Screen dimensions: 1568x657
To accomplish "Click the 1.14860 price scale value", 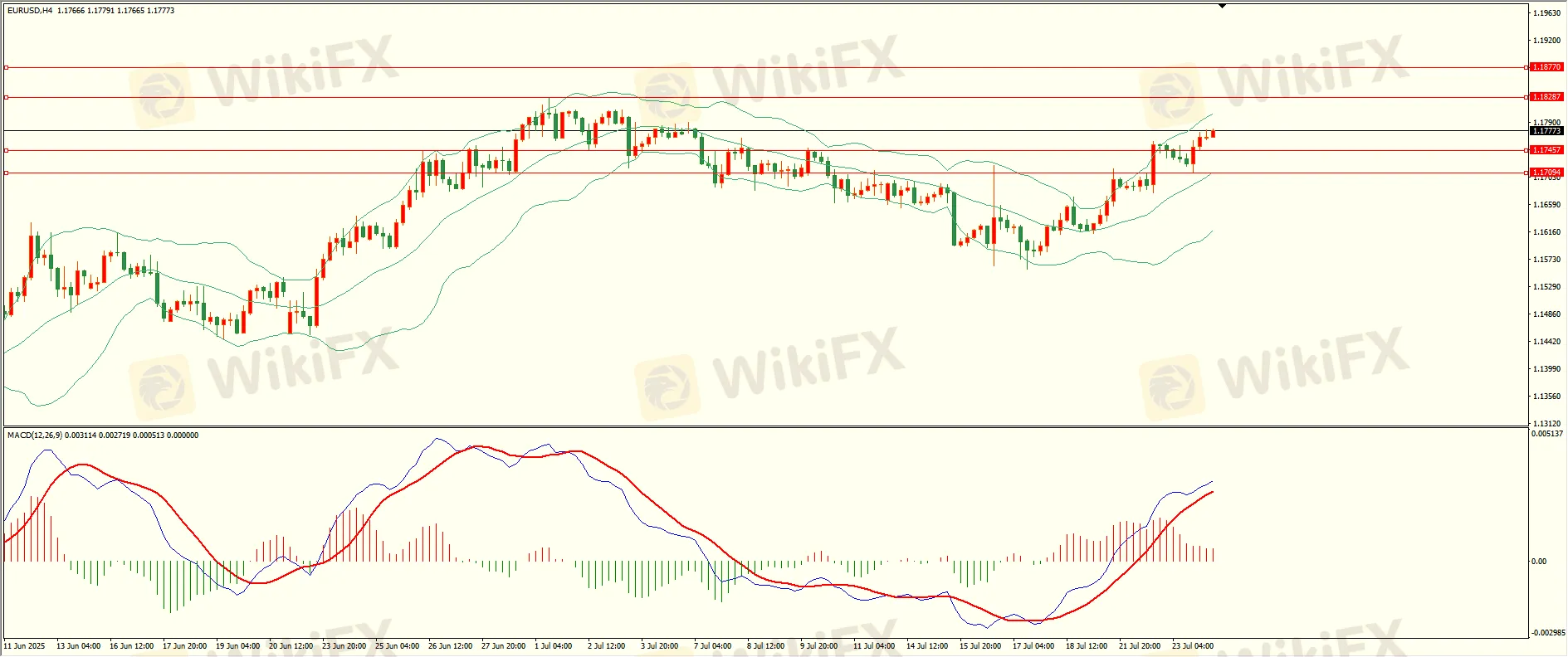I will pyautogui.click(x=1546, y=314).
